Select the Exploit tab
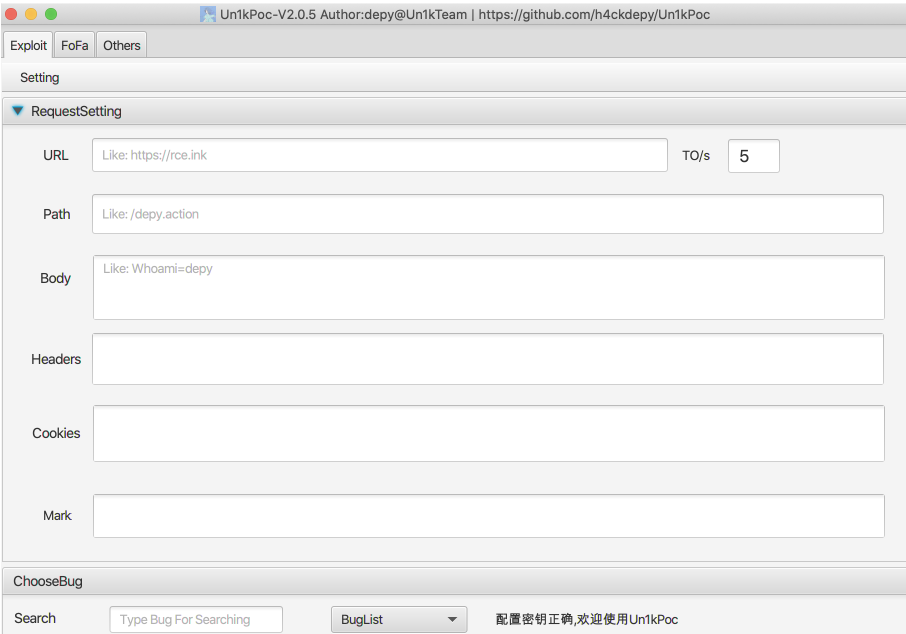 tap(28, 45)
